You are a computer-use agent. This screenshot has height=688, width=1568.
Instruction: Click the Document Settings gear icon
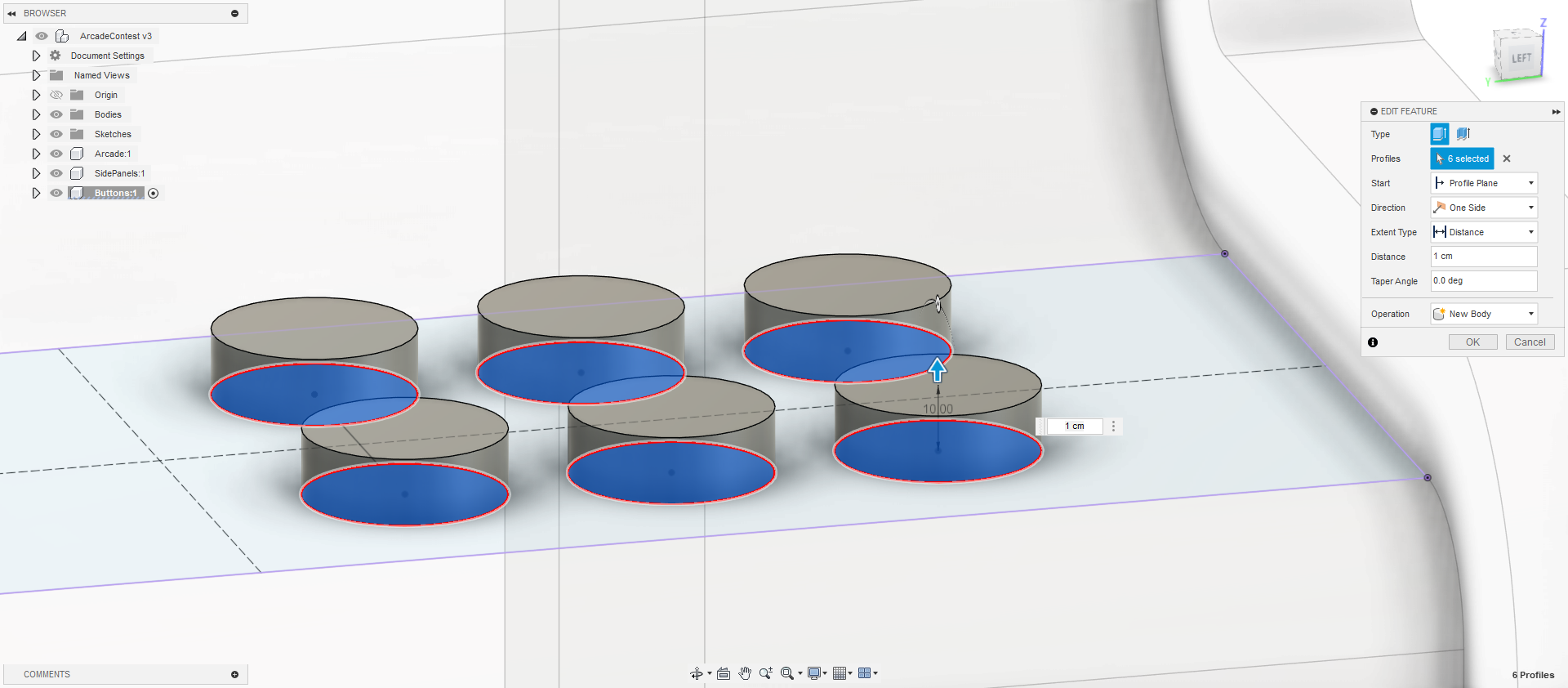click(56, 56)
